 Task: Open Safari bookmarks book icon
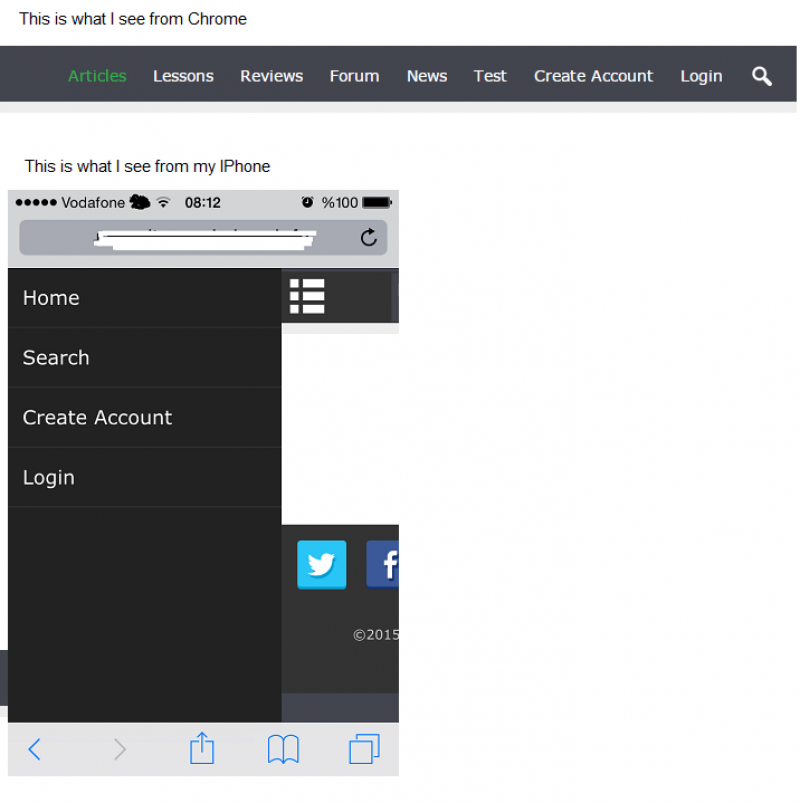283,749
